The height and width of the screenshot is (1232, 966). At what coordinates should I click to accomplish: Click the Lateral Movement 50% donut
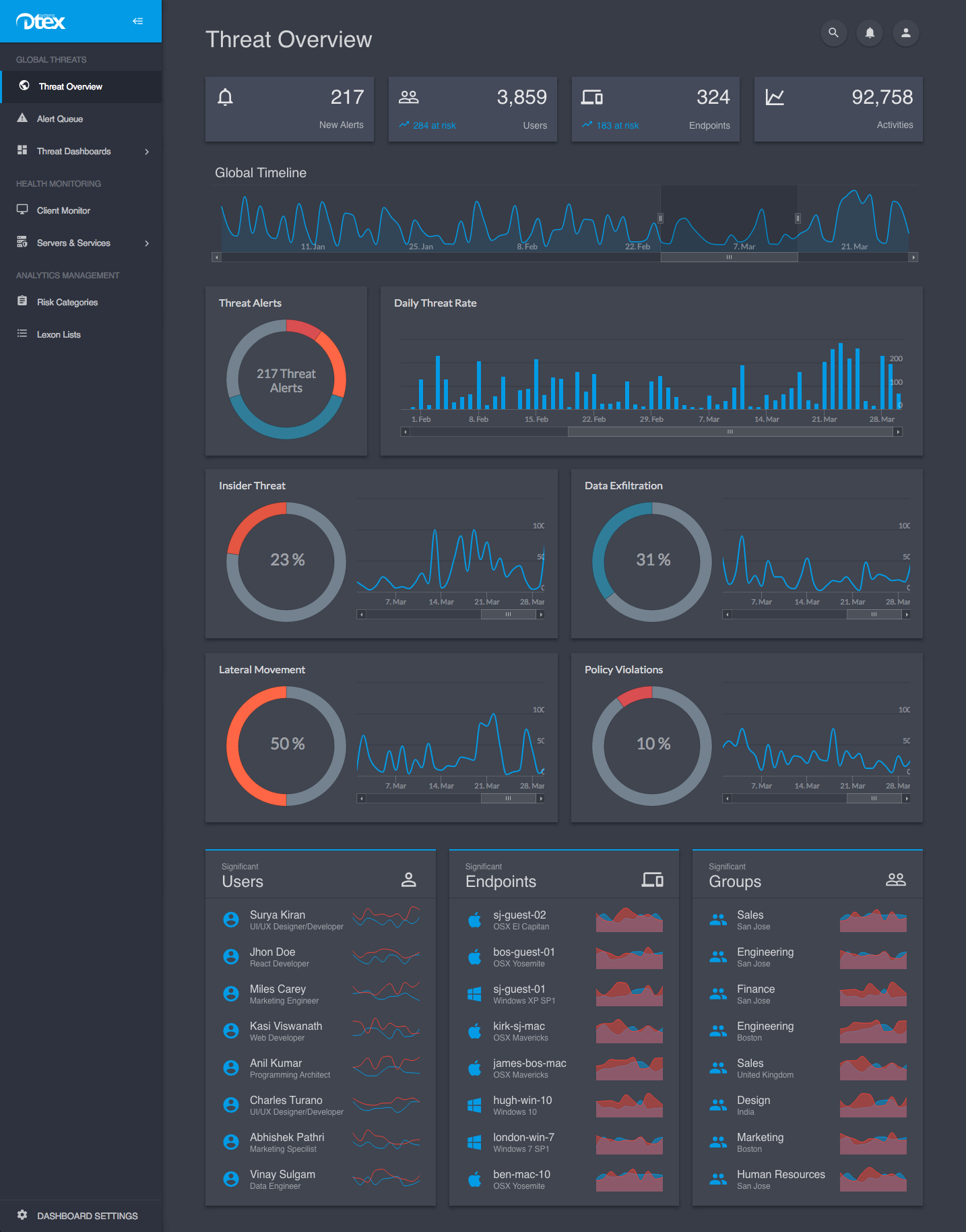286,746
